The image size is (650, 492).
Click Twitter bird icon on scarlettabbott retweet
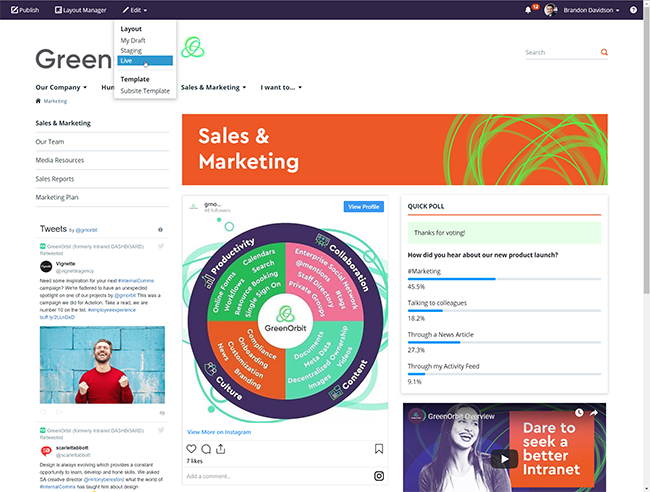(161, 430)
